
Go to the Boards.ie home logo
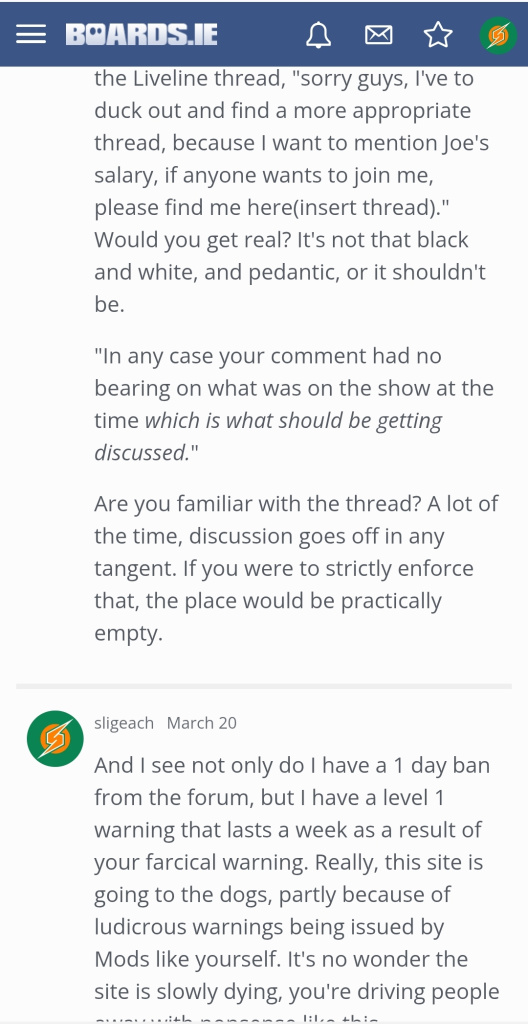141,35
